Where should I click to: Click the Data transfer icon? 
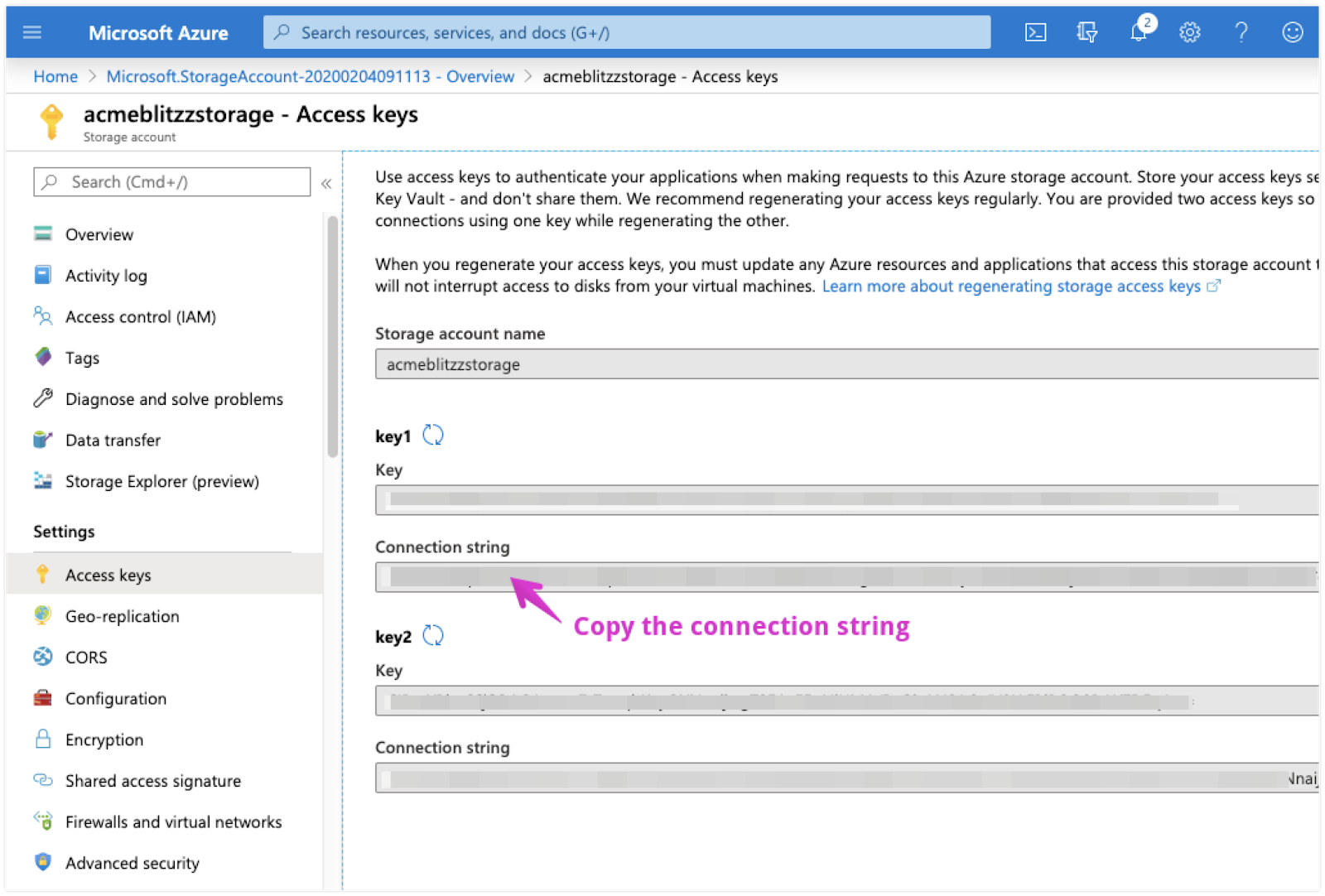(43, 440)
